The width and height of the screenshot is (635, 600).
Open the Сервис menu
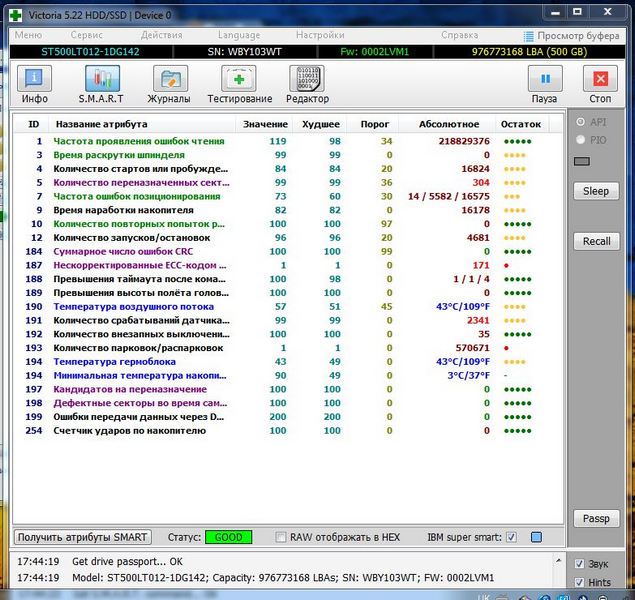coord(85,35)
